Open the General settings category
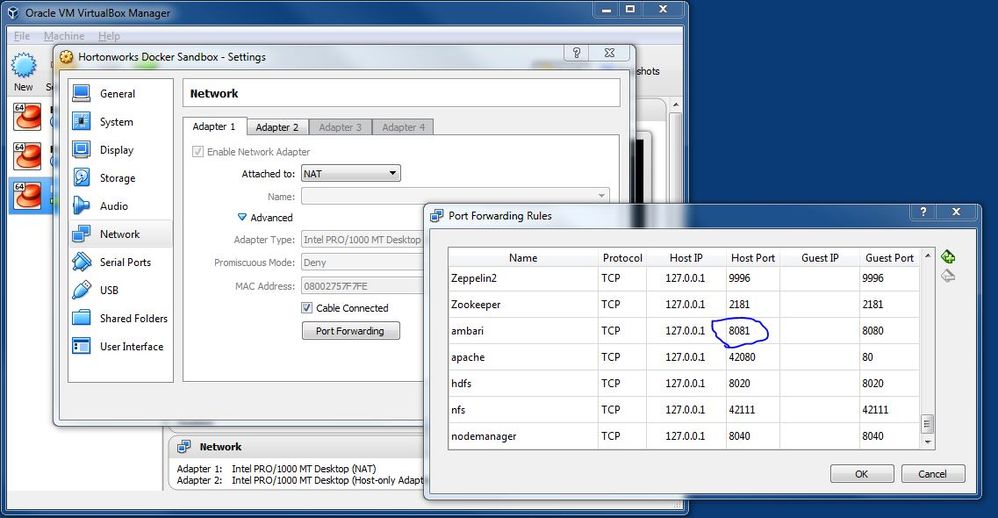The image size is (998, 518). click(x=120, y=94)
